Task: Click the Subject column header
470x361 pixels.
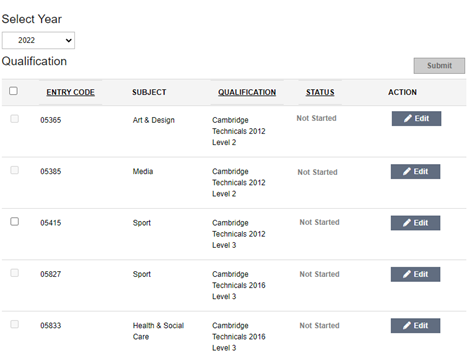Action: (149, 92)
